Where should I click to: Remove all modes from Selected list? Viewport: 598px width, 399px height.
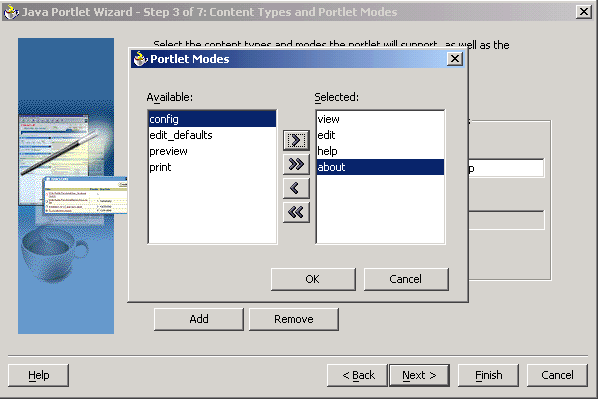tap(296, 212)
